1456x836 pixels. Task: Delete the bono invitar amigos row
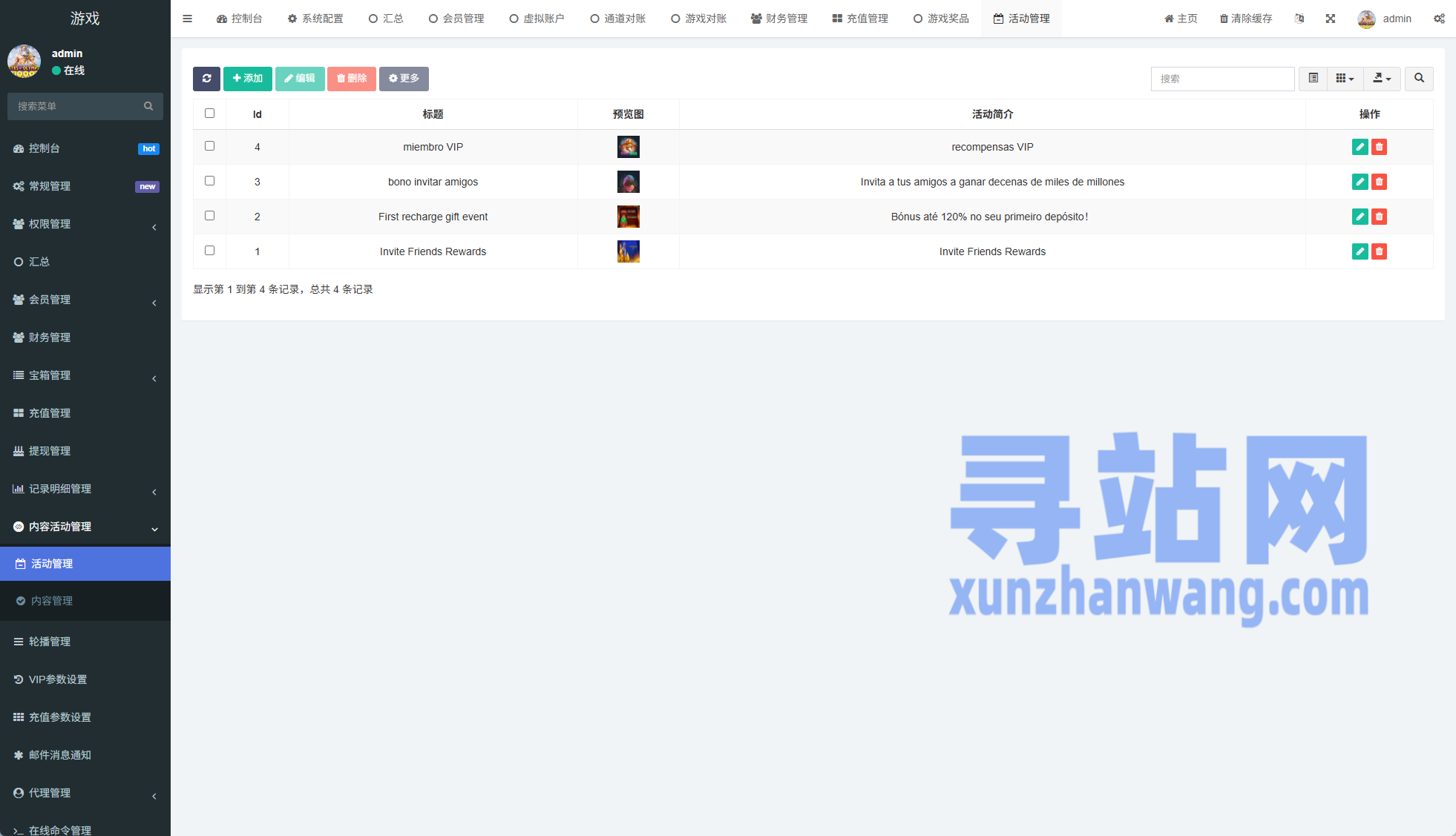pyautogui.click(x=1379, y=182)
